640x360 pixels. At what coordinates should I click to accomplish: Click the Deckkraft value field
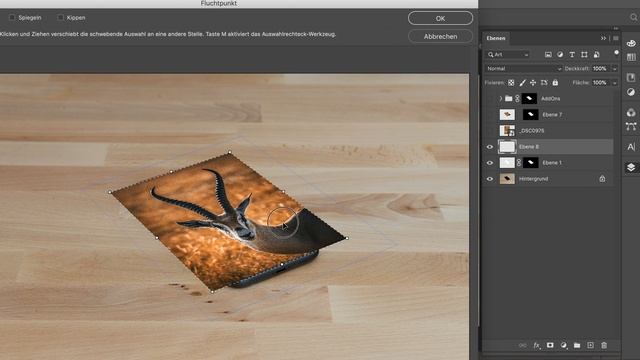pos(600,69)
